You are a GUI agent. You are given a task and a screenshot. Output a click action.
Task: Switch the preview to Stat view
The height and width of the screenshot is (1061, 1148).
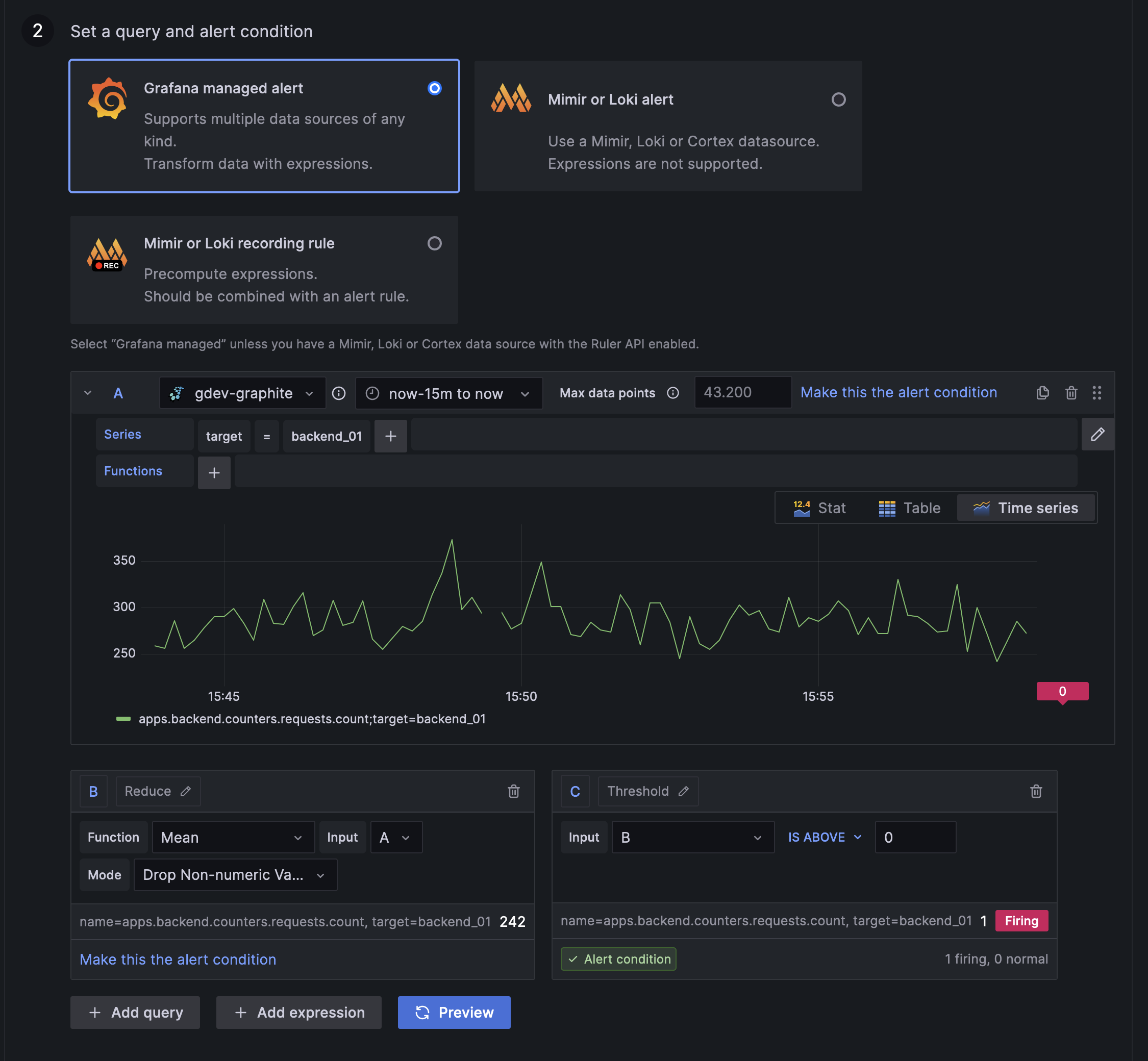[820, 508]
